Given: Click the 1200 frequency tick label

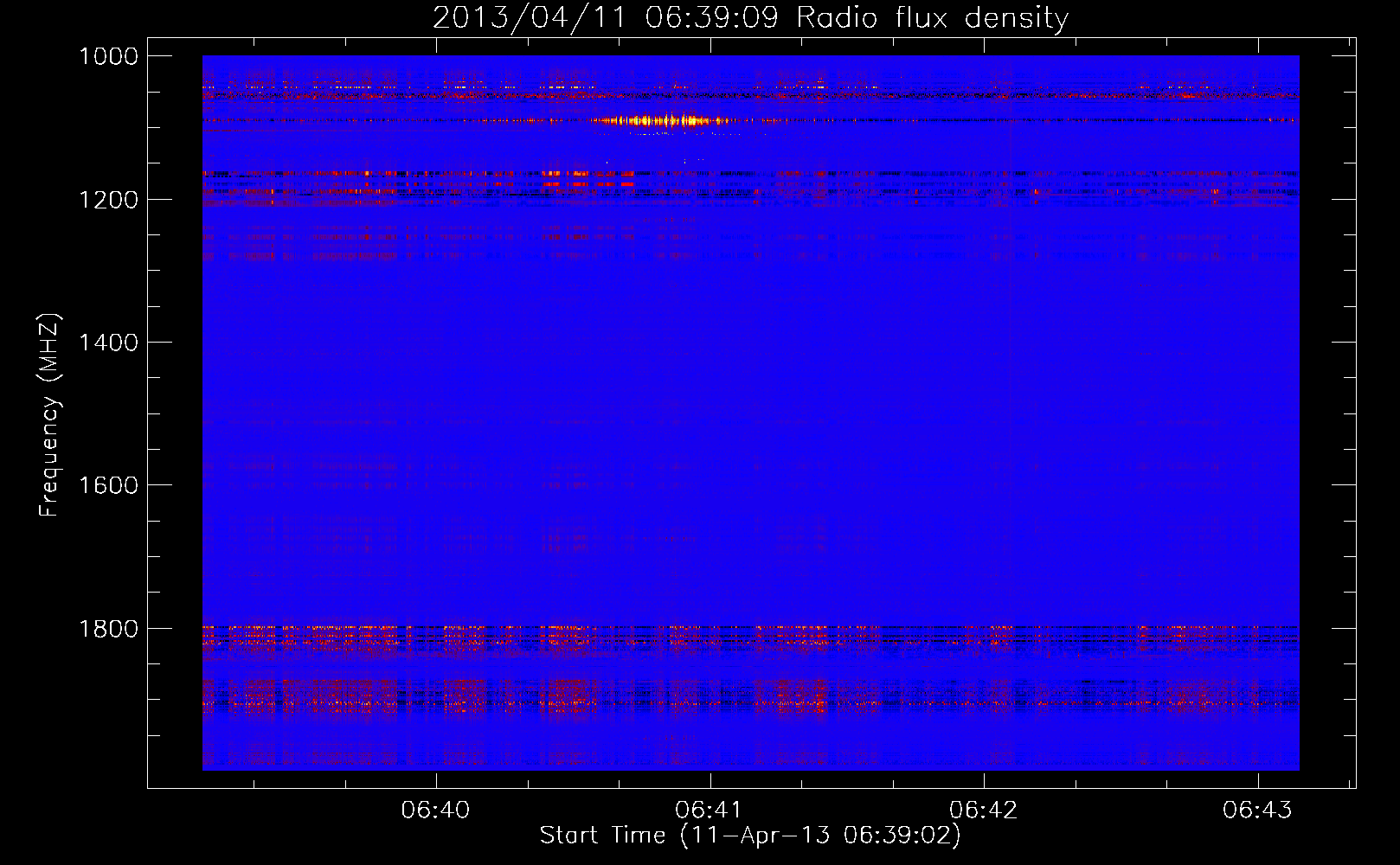Looking at the screenshot, I should click(x=108, y=200).
